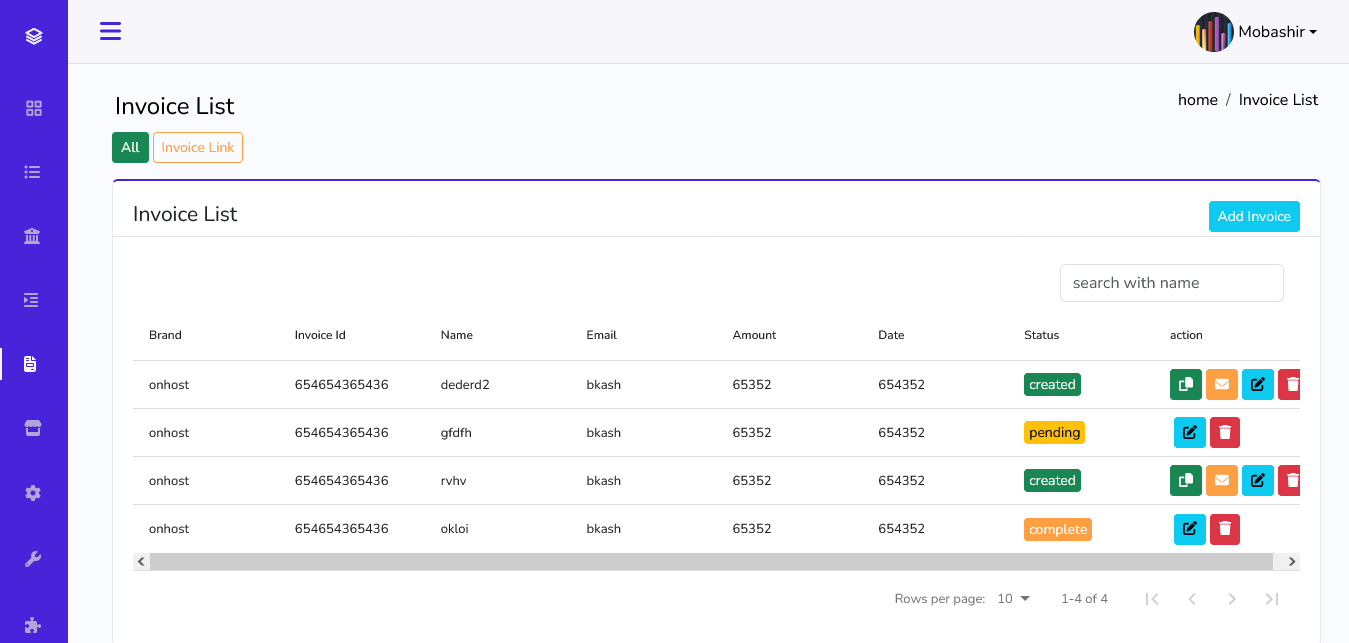Open the bank icon in the sidebar

coord(33,235)
